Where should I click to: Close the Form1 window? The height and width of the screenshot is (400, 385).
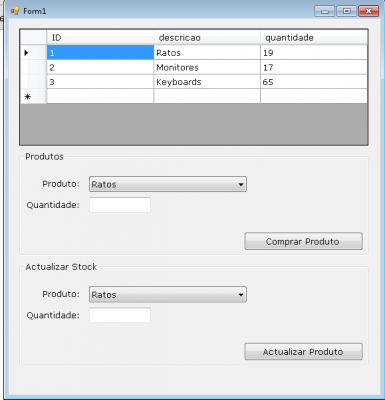(368, 11)
